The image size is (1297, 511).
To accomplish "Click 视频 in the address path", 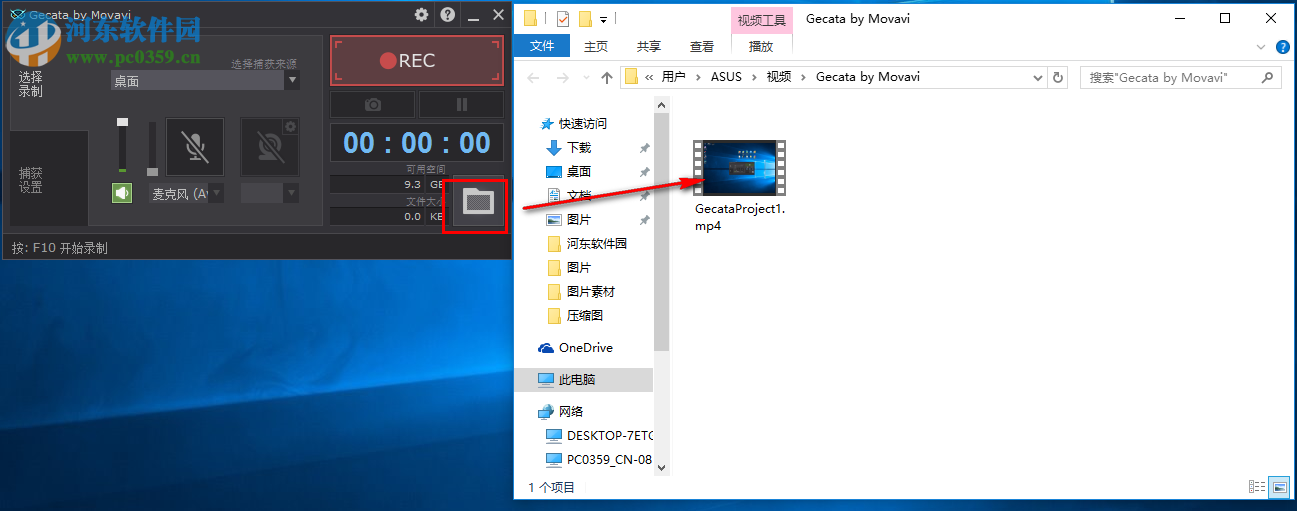I will click(x=779, y=77).
